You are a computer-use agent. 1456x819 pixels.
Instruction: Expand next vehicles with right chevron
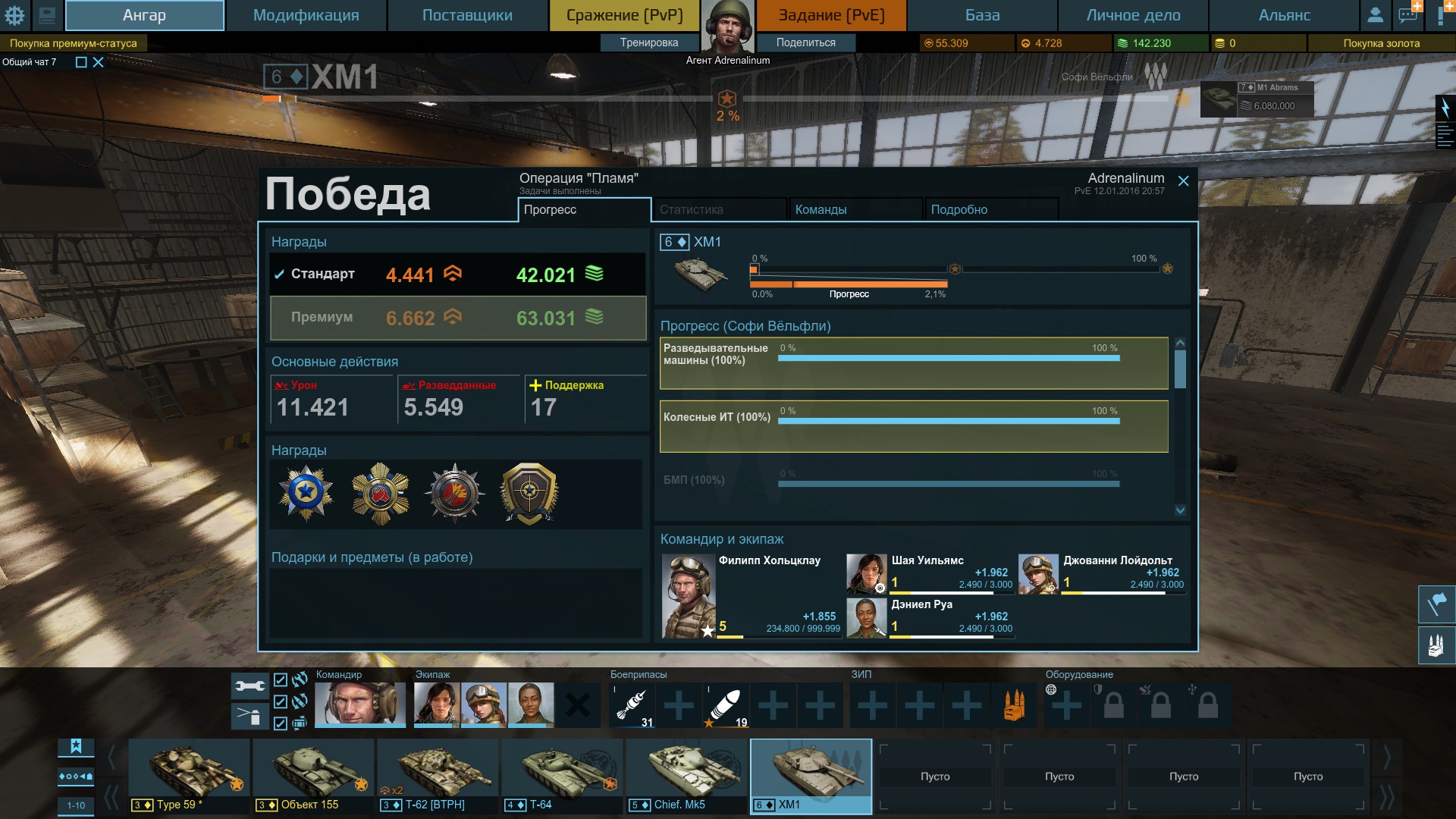tap(1387, 757)
